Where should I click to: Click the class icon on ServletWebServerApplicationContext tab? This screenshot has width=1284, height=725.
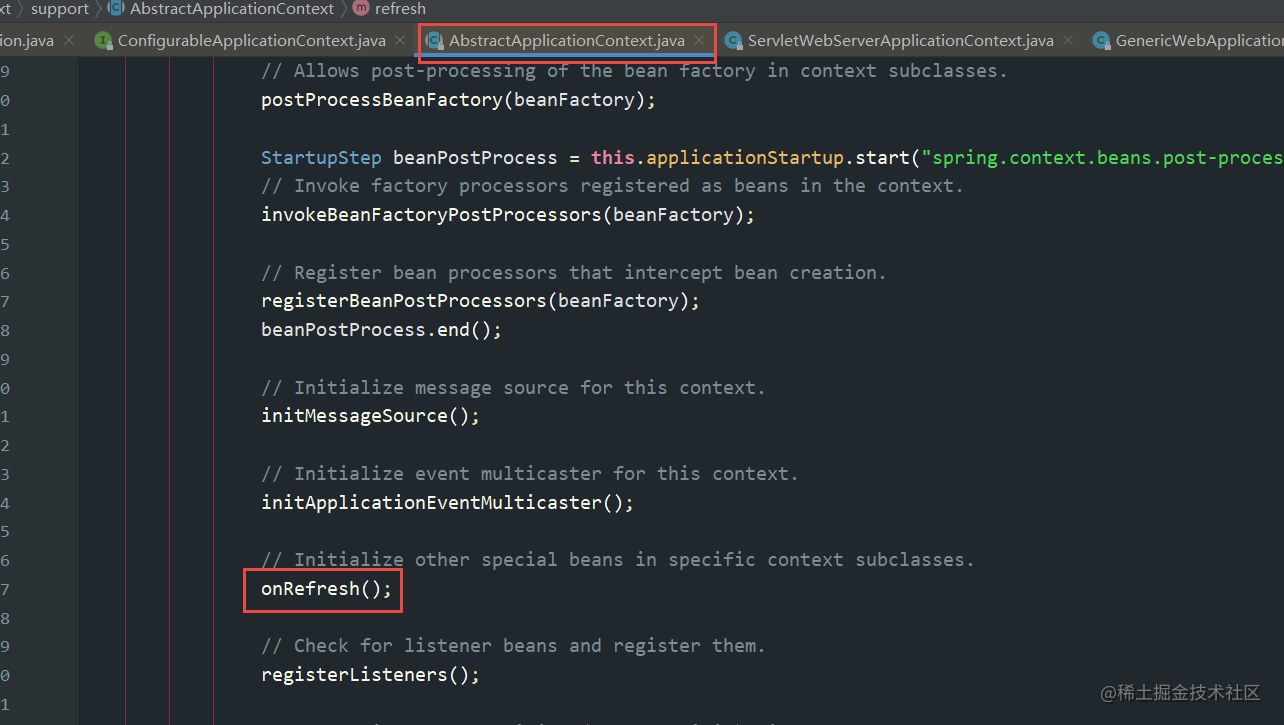tap(733, 41)
